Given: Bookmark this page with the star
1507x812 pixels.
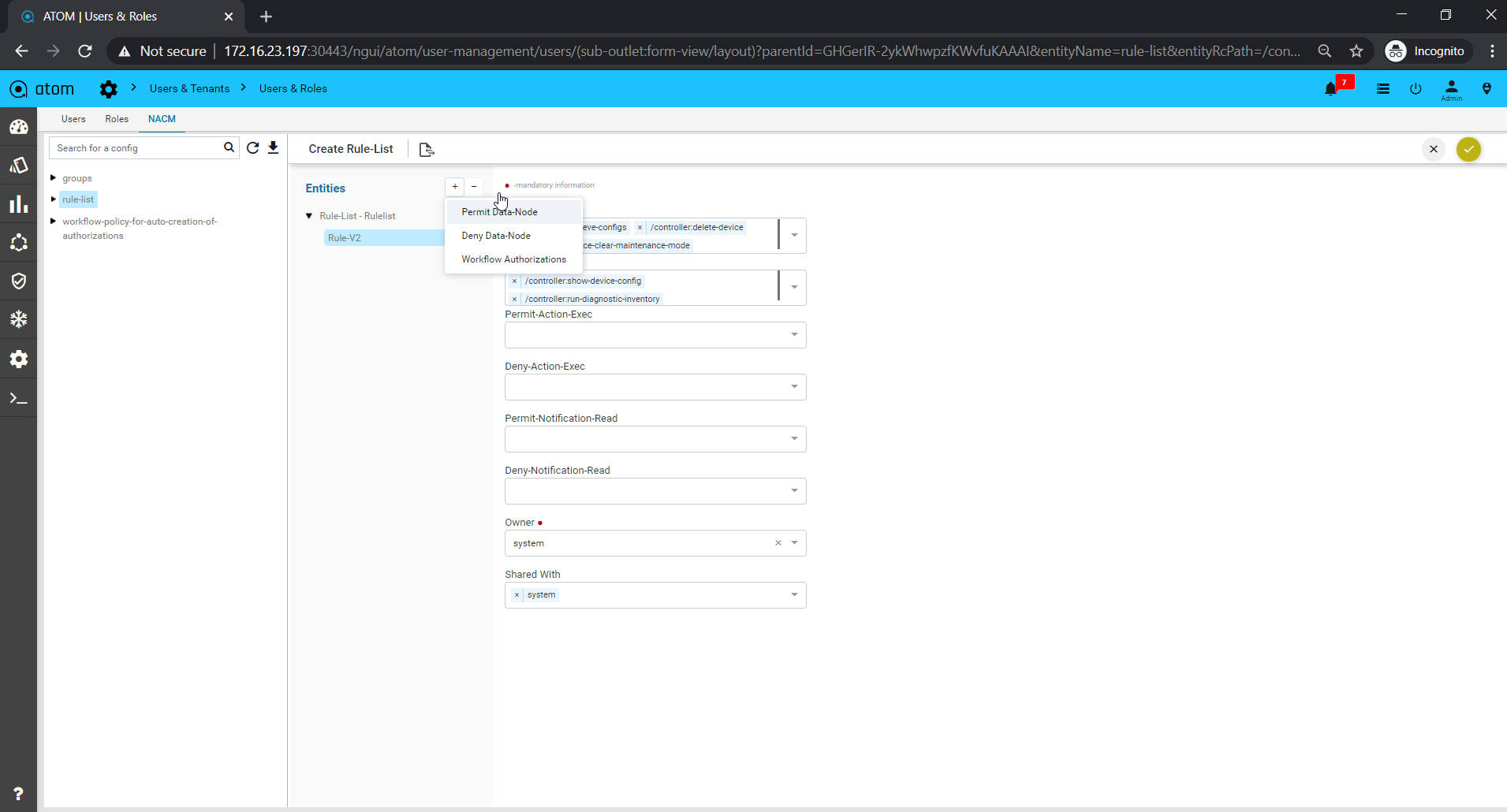Looking at the screenshot, I should click(1356, 51).
